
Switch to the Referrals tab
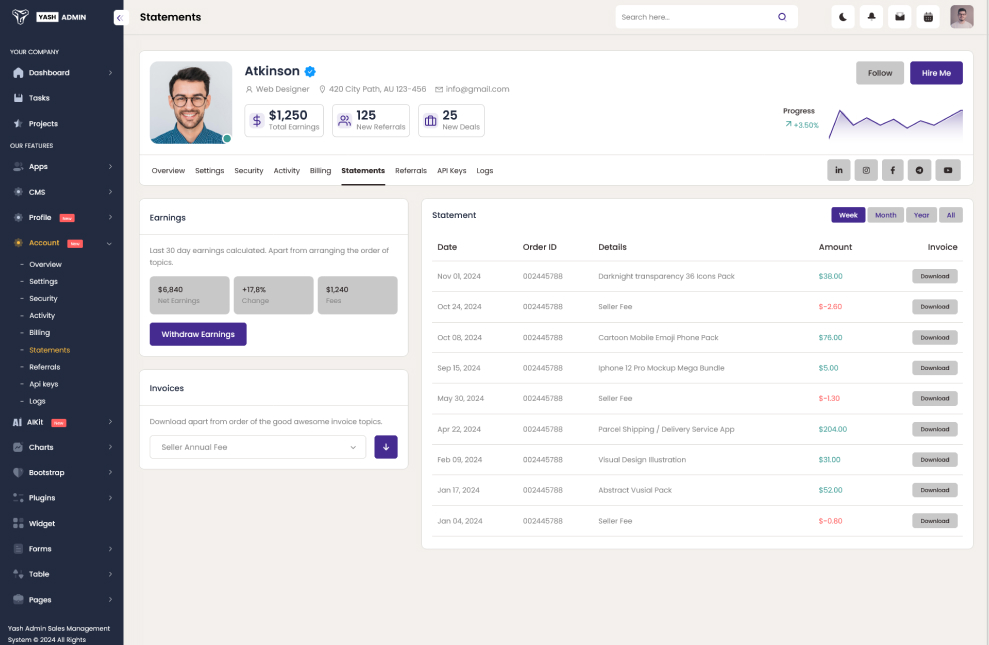(x=411, y=171)
